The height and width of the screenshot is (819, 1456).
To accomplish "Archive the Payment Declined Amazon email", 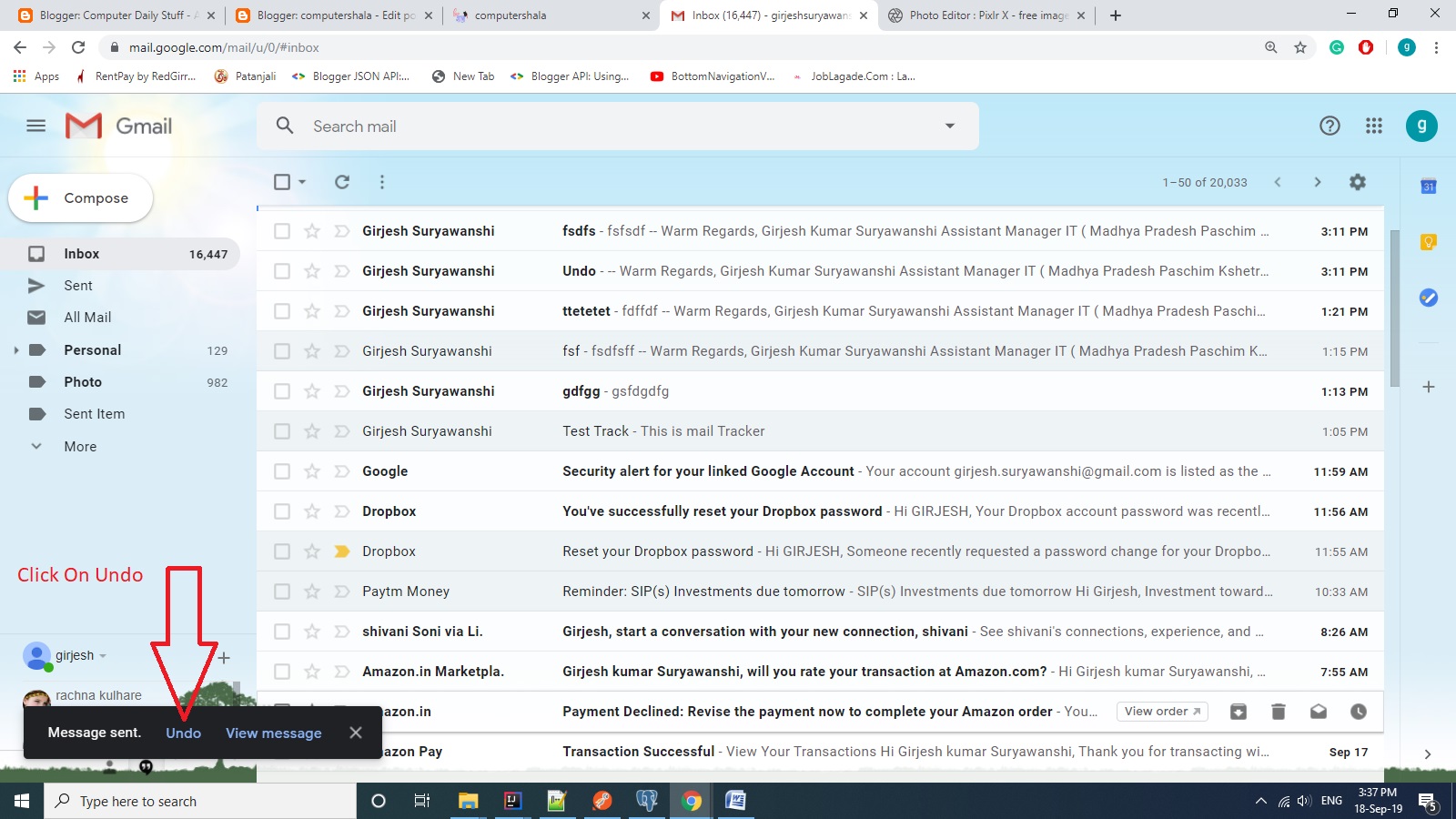I will click(x=1239, y=712).
